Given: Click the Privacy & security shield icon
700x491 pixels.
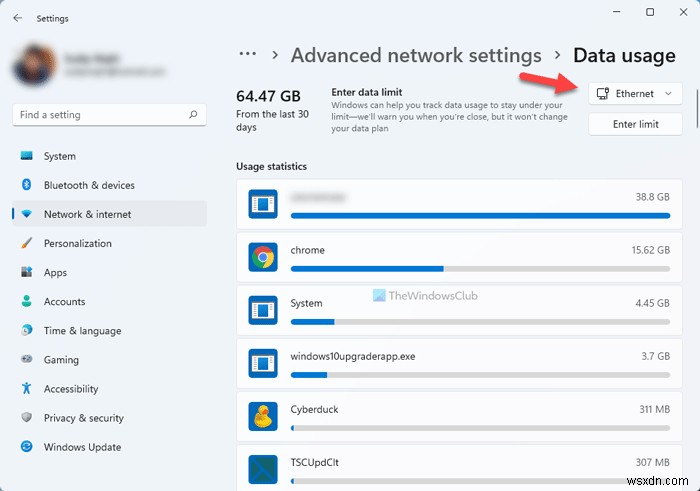Looking at the screenshot, I should click(27, 417).
